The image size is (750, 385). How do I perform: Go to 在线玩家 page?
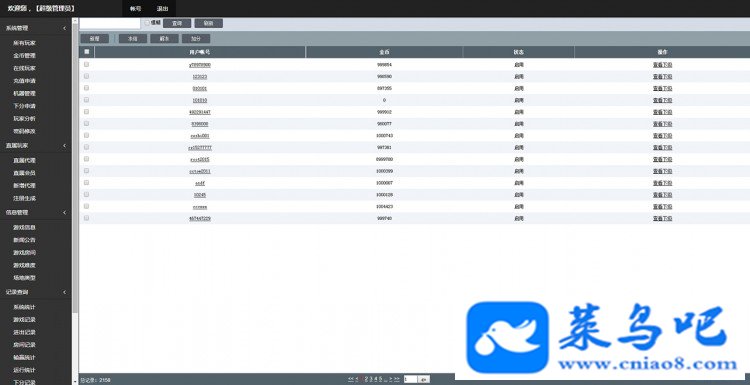click(x=24, y=68)
